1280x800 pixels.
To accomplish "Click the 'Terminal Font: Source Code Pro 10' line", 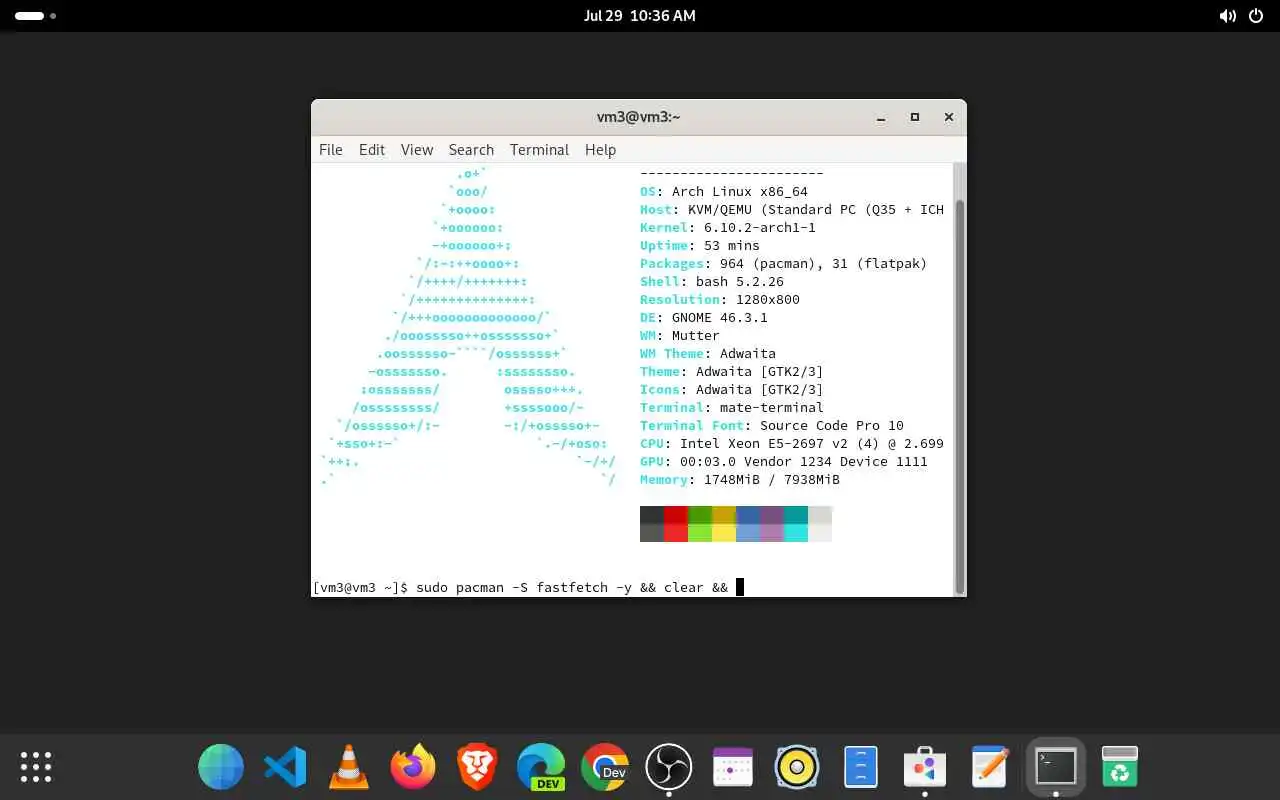I will click(x=772, y=425).
